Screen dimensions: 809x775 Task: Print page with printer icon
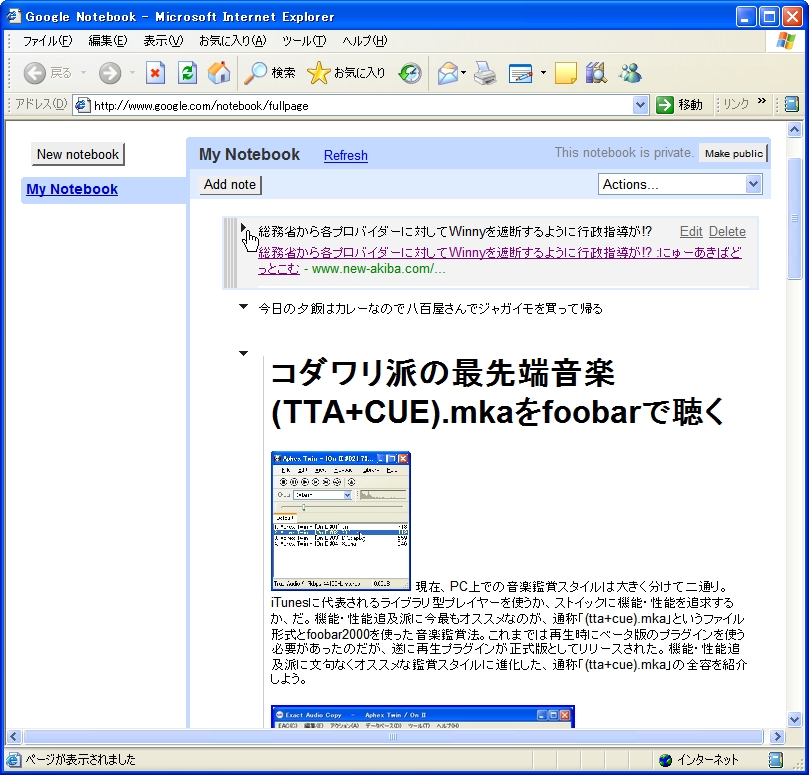[485, 73]
